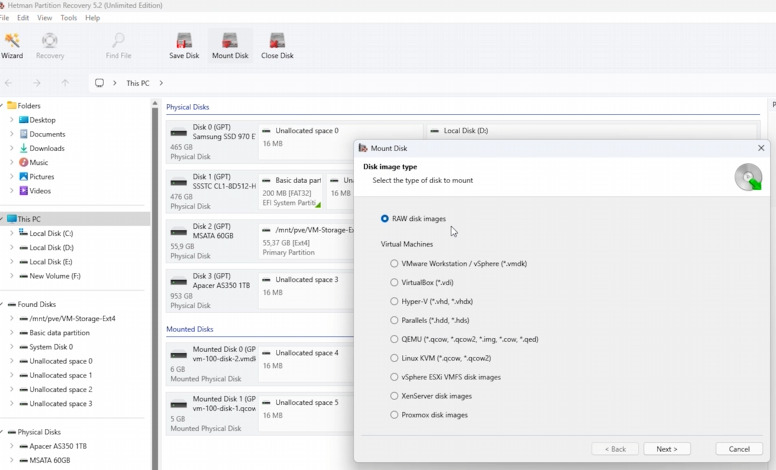776x470 pixels.
Task: Click chevron after This PC in breadcrumb
Action: 161,83
